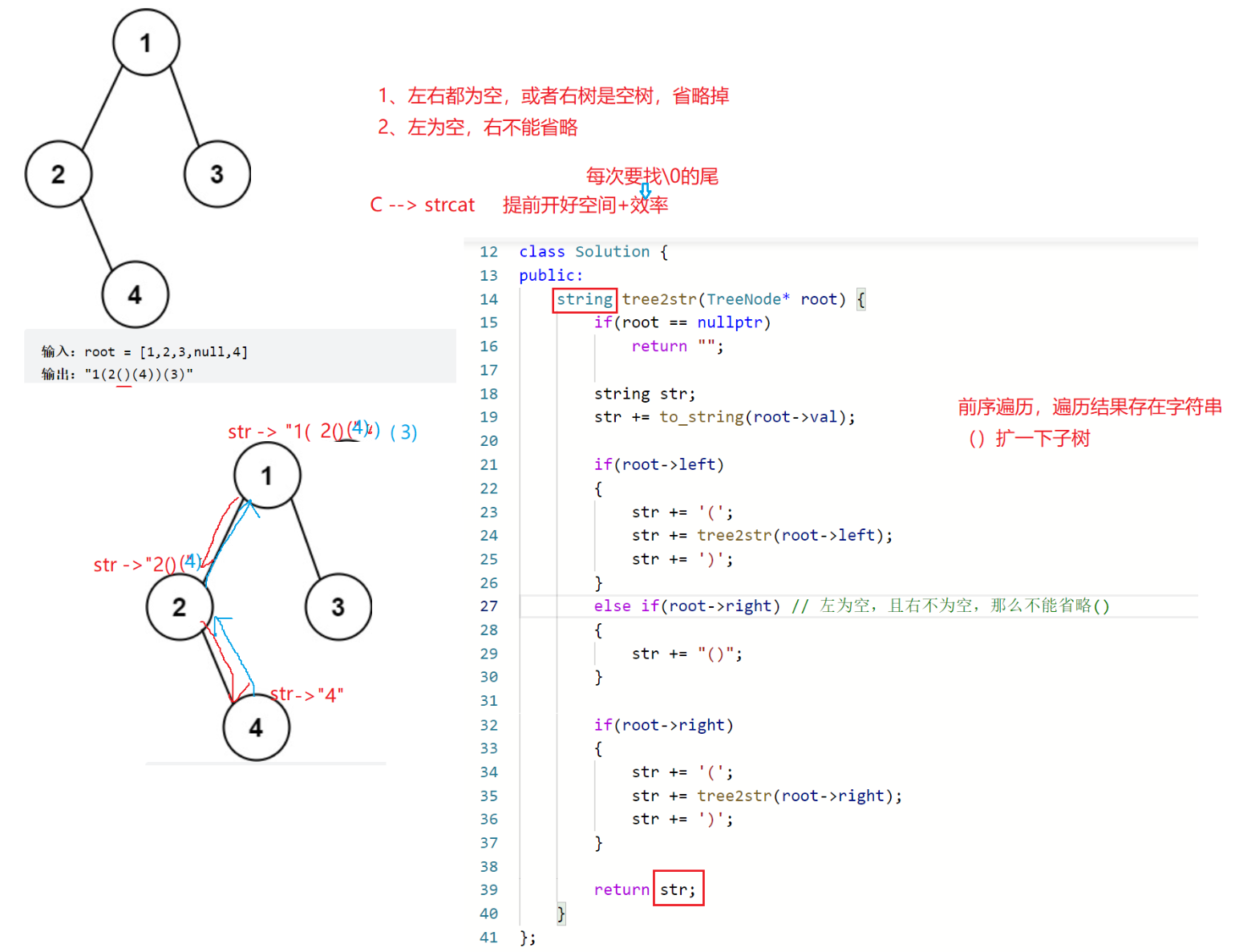Image resolution: width=1235 pixels, height=952 pixels.
Task: Click node 3 in the annotated lower tree
Action: [338, 607]
